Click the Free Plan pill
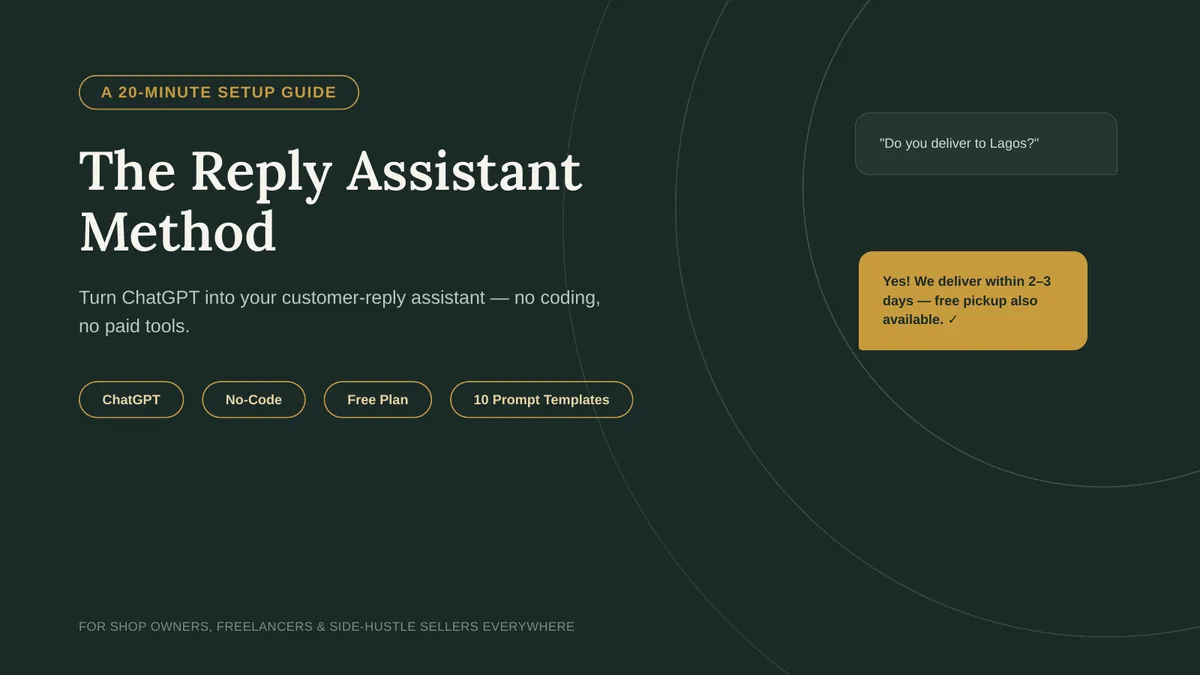This screenshot has height=675, width=1200. pyautogui.click(x=378, y=399)
